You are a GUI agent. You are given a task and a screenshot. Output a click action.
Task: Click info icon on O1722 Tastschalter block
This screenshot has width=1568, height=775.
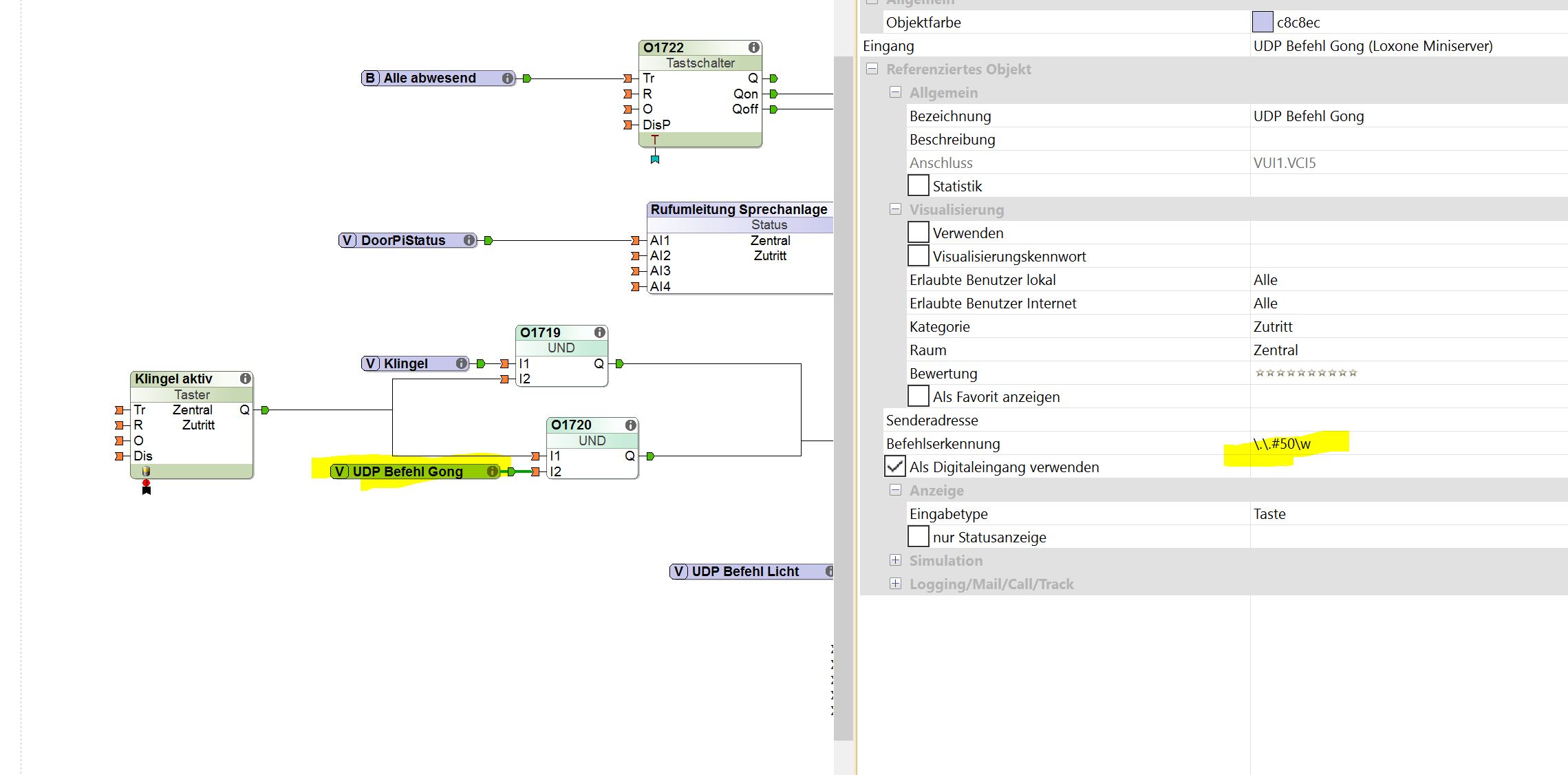tap(753, 47)
